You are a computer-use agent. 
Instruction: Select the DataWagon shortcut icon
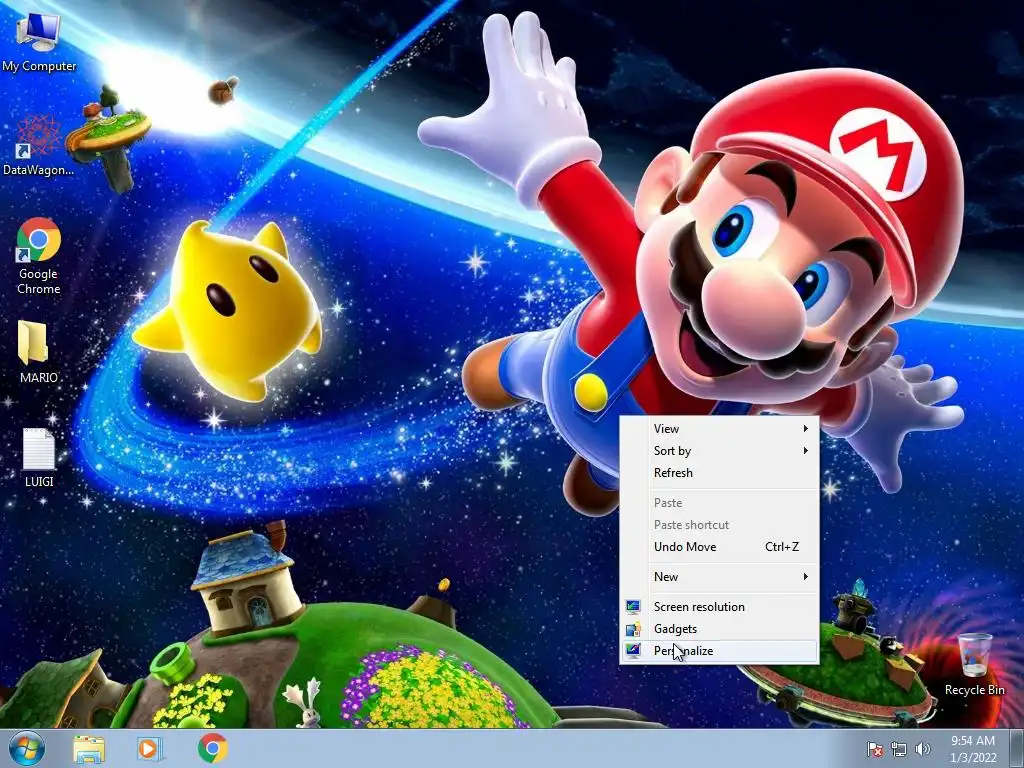click(x=39, y=145)
